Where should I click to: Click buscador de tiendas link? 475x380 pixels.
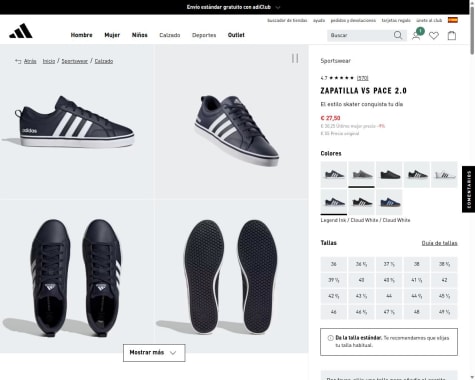coord(287,20)
